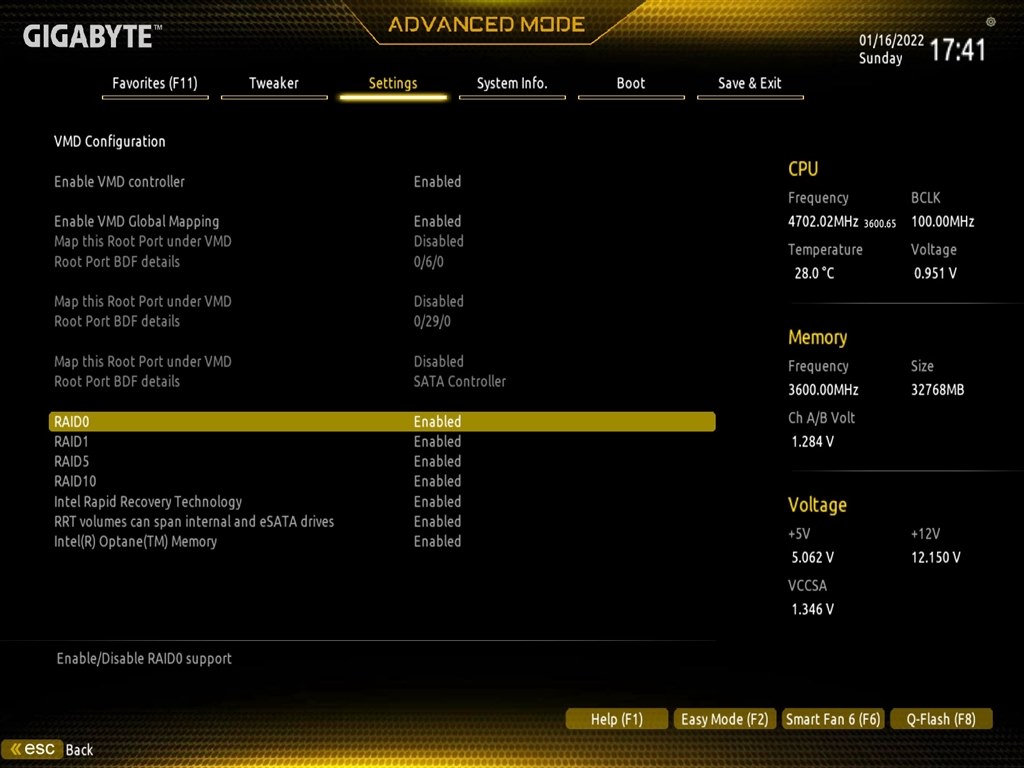
Task: Click the date 01/16/2022
Action: (891, 40)
